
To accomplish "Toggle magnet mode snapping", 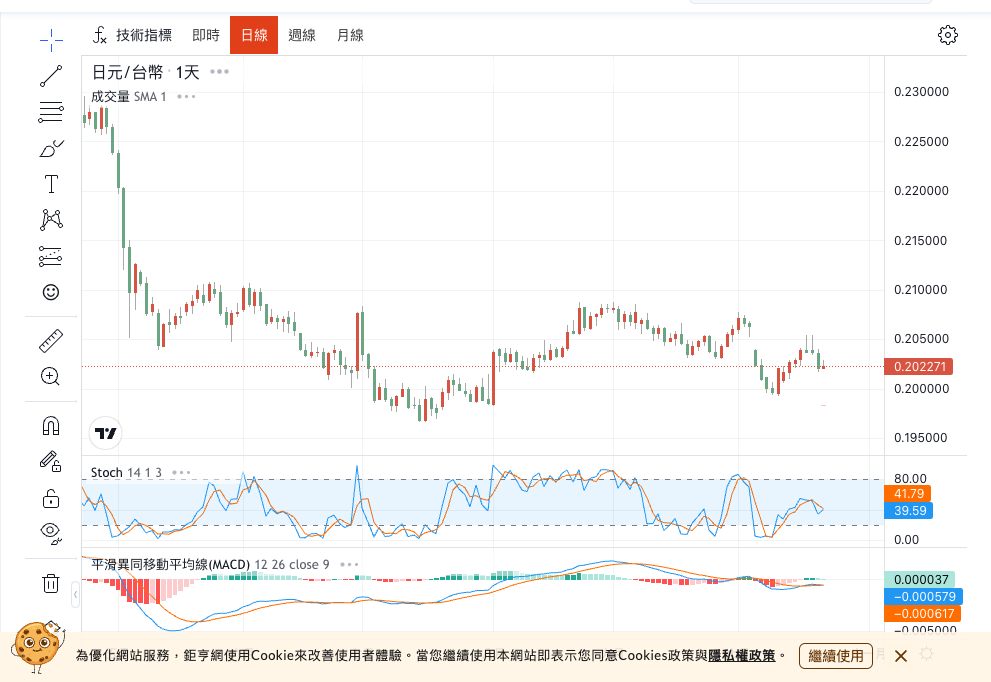I will tap(51, 426).
